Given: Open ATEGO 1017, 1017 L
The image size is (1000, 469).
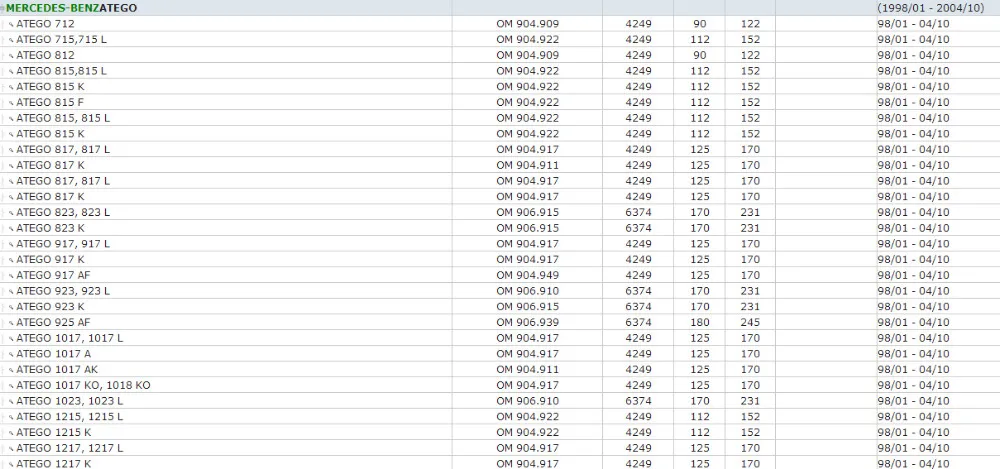Looking at the screenshot, I should pos(70,338).
